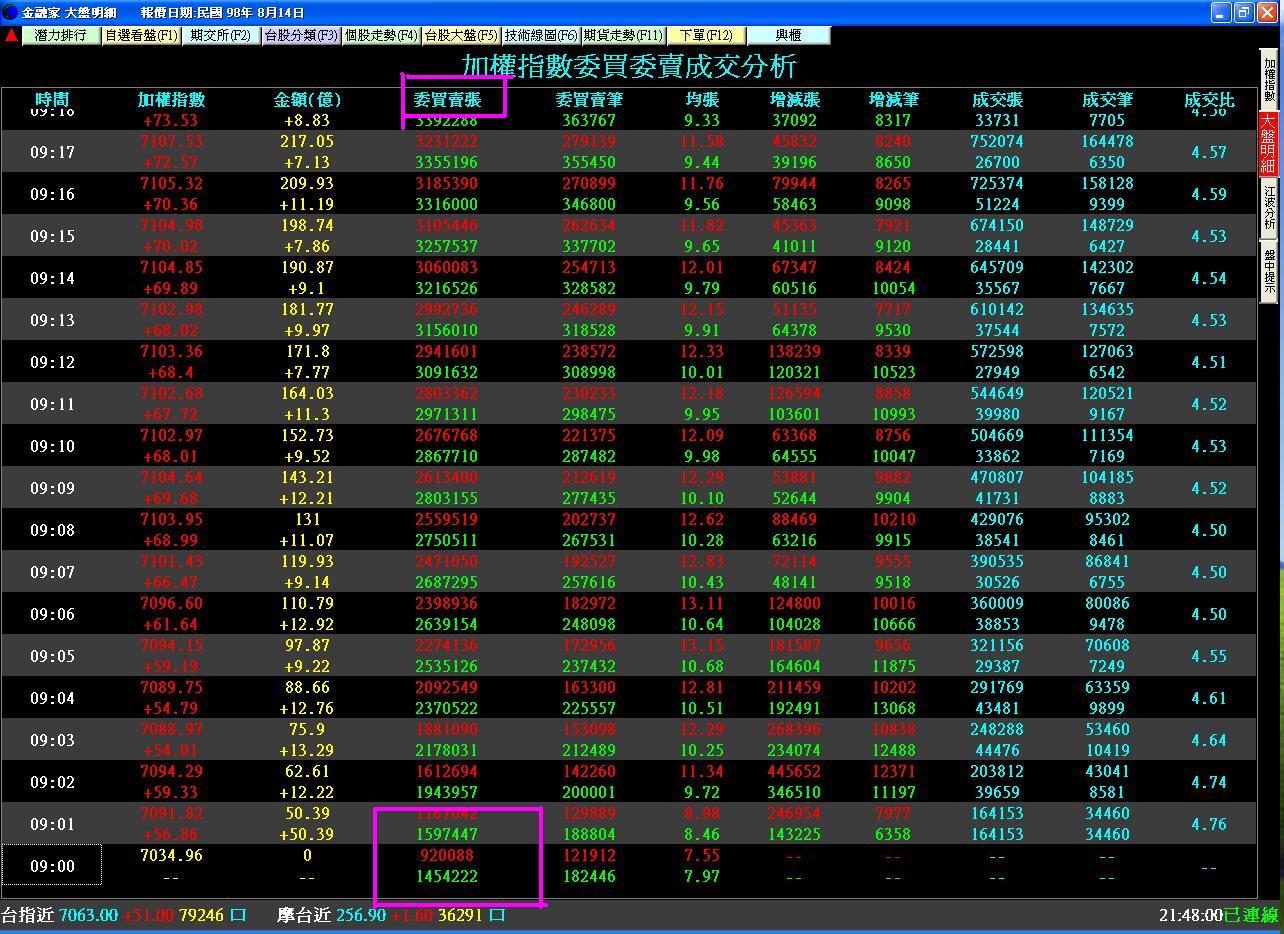Click index value 7107.53
1284x934 pixels.
171,142
